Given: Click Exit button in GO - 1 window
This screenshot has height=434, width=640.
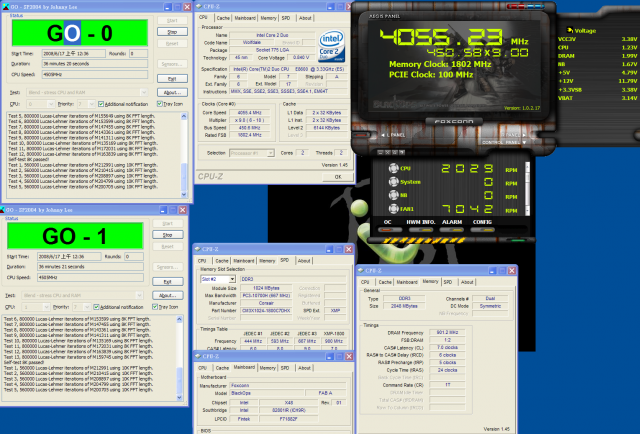Looking at the screenshot, I should pyautogui.click(x=168, y=282).
